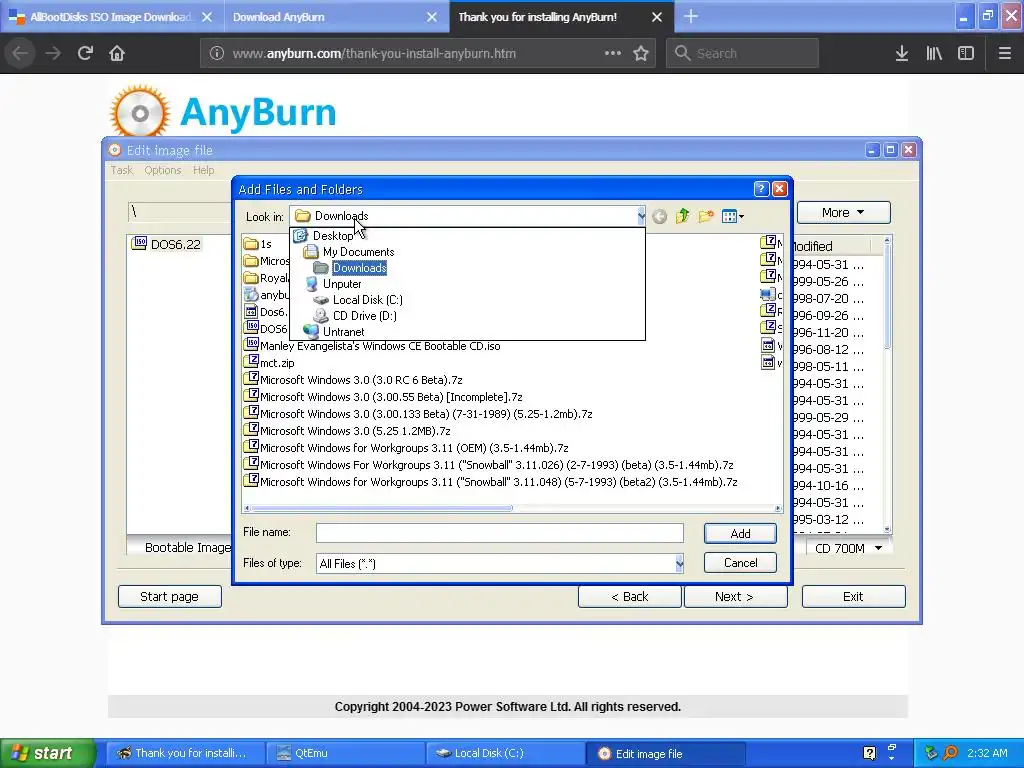Click the Windows start button
The image size is (1024, 768).
(48, 753)
